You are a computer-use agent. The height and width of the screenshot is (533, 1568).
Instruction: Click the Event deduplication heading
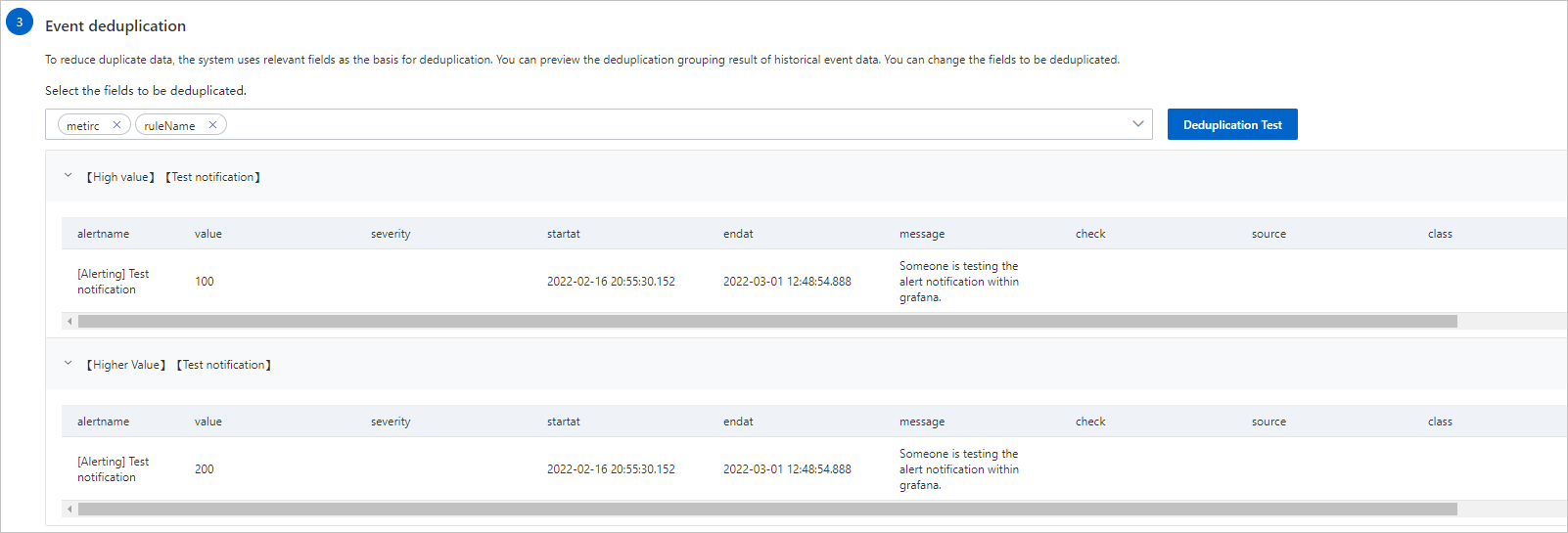pos(115,26)
